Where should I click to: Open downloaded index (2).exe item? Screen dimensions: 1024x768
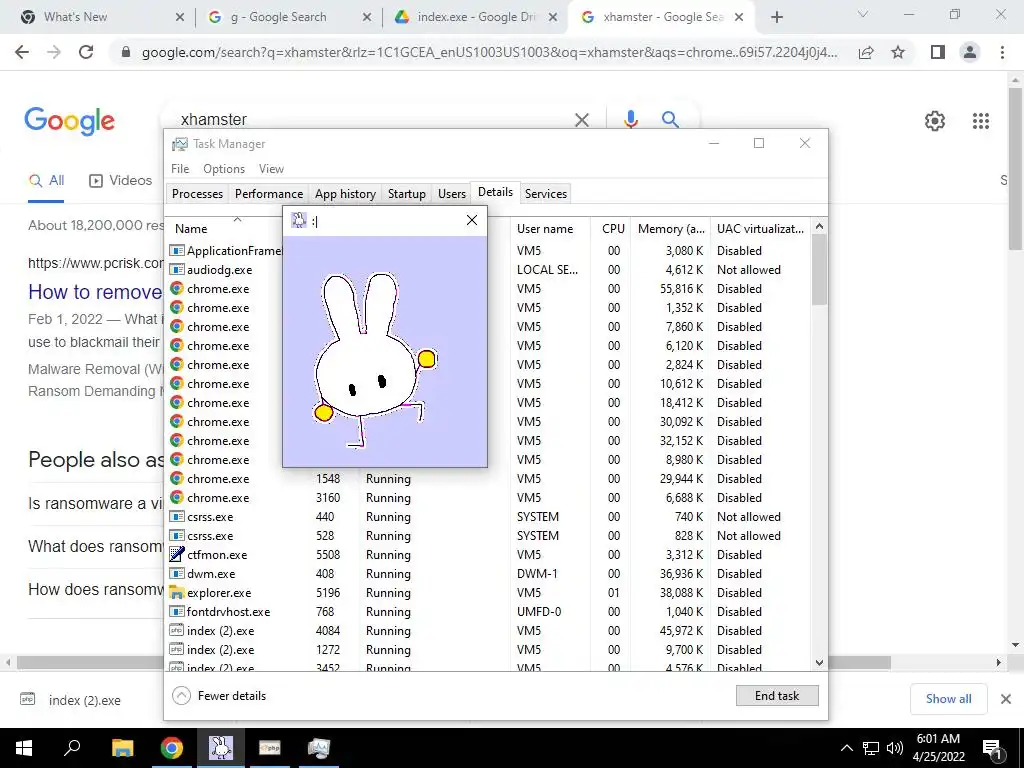pyautogui.click(x=72, y=700)
